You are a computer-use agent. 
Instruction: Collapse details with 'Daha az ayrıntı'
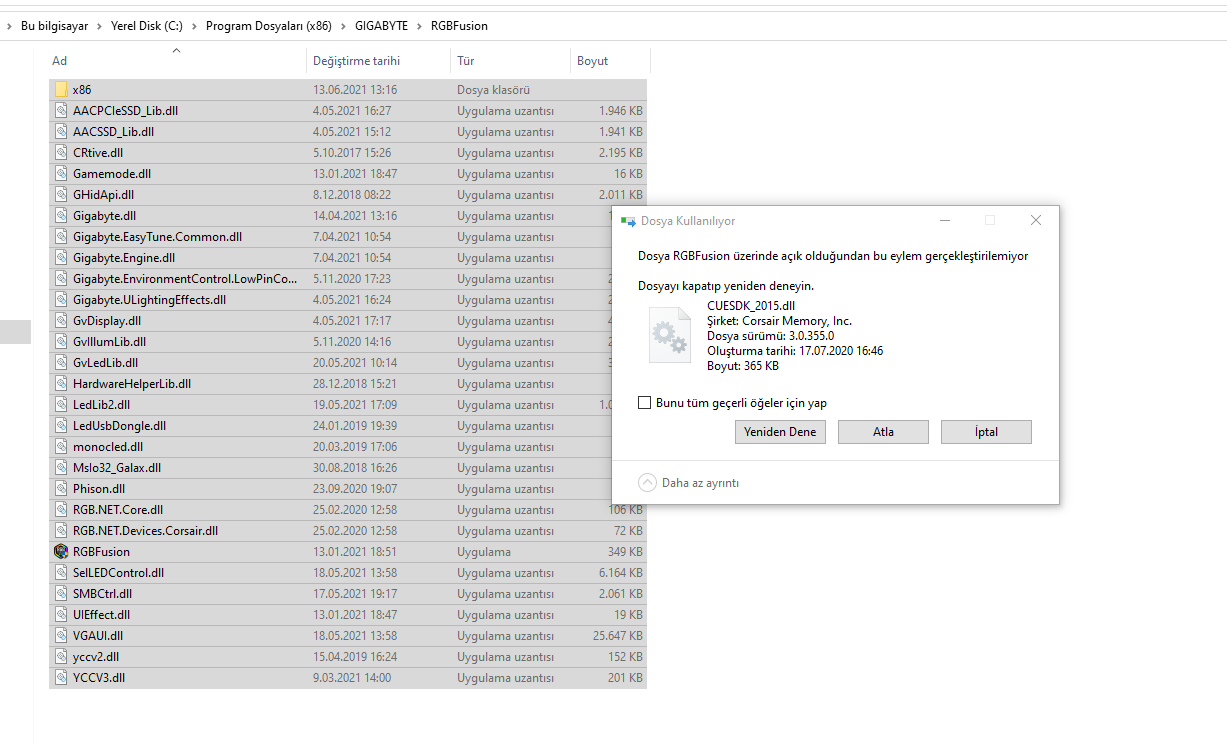click(x=689, y=483)
